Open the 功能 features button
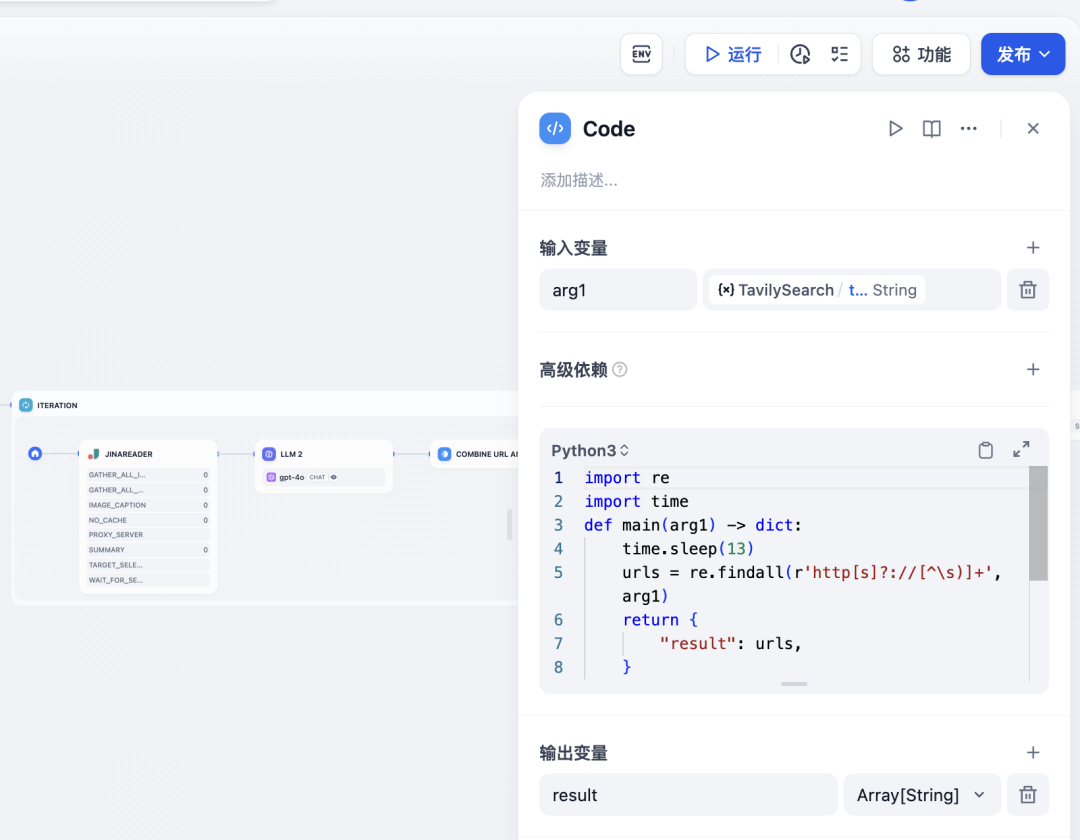This screenshot has height=840, width=1080. pyautogui.click(x=921, y=54)
